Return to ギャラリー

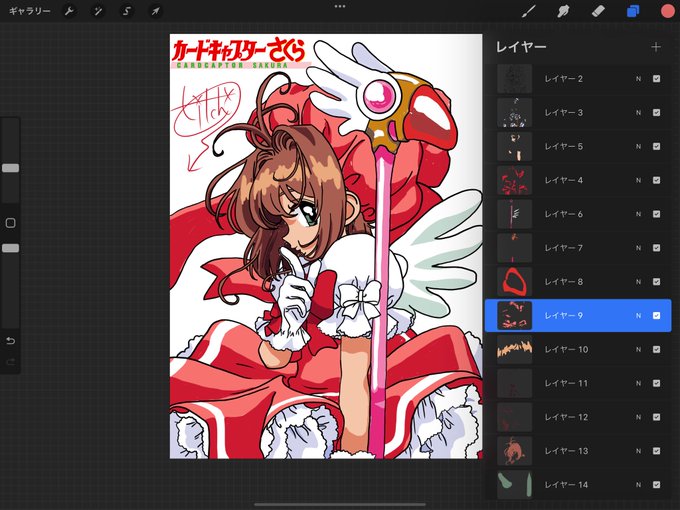29,11
